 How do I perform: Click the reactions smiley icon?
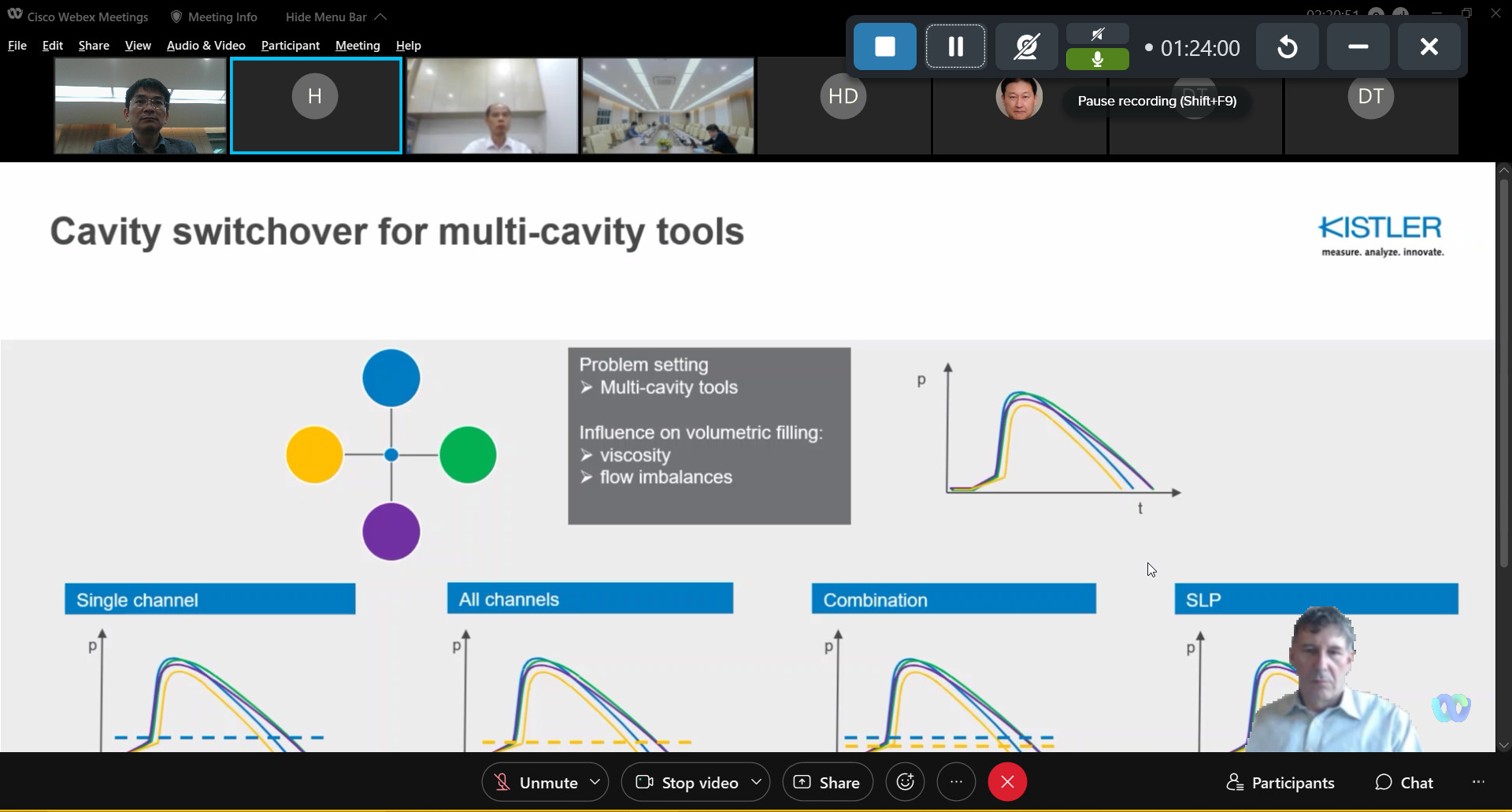[x=905, y=782]
